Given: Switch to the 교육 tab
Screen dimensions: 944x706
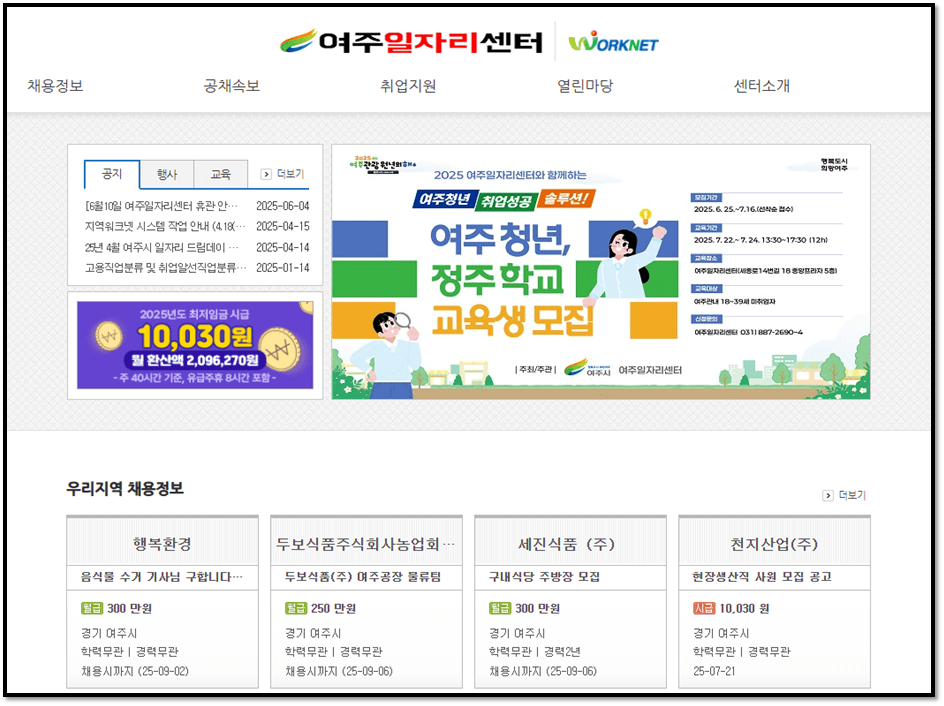Looking at the screenshot, I should coord(220,174).
